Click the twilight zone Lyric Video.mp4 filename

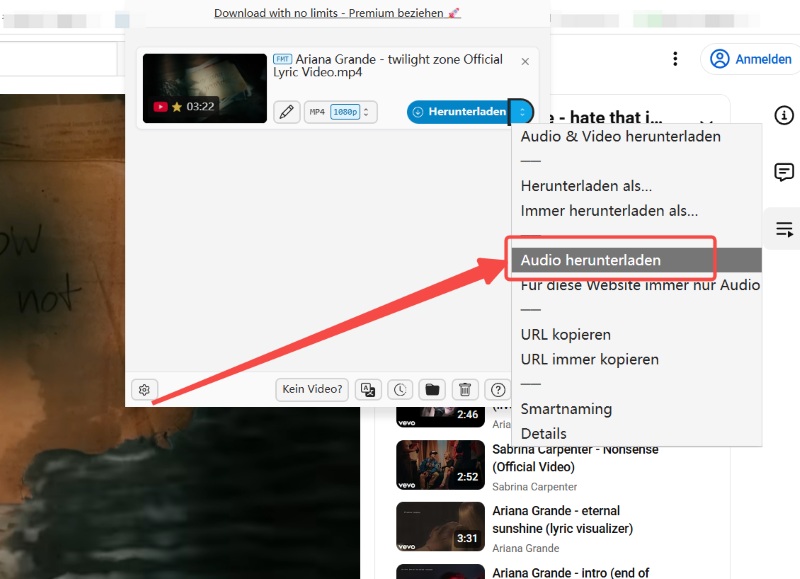(x=388, y=66)
